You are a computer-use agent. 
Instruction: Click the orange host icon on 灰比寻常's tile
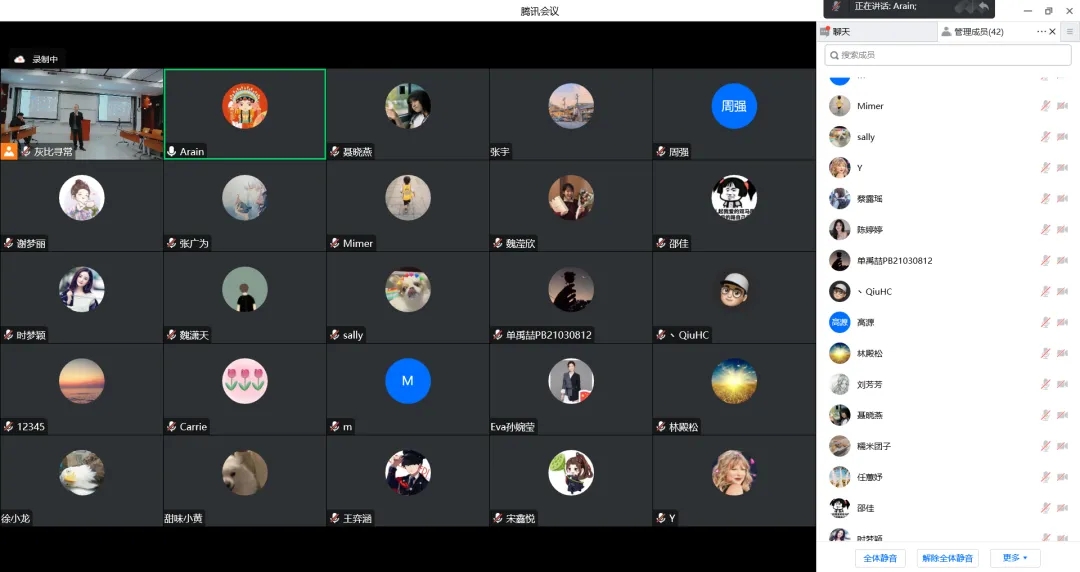(9, 151)
